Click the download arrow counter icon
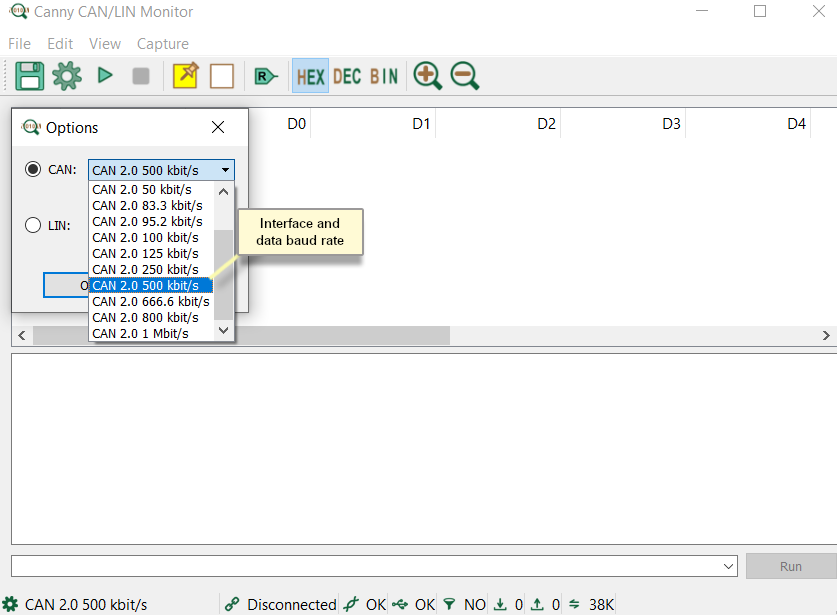This screenshot has width=837, height=615. tap(500, 604)
